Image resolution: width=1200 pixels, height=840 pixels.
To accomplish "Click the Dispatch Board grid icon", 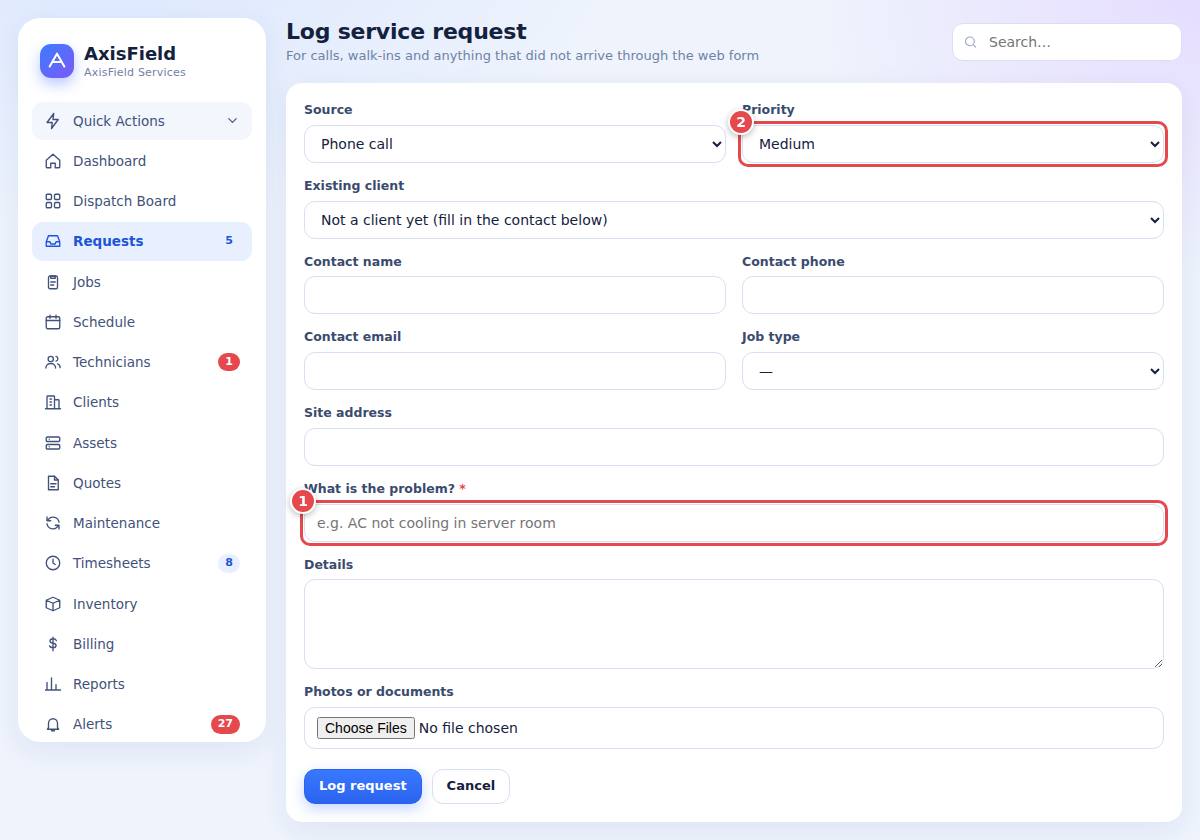I will [53, 201].
